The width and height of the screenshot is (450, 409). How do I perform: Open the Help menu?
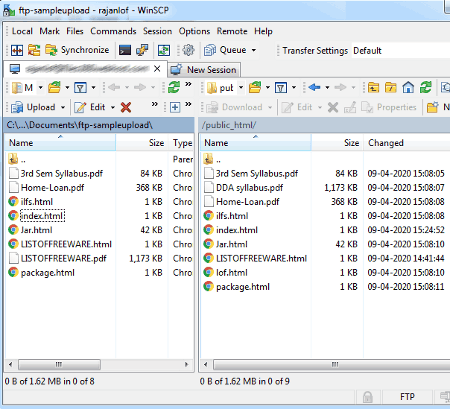(263, 31)
